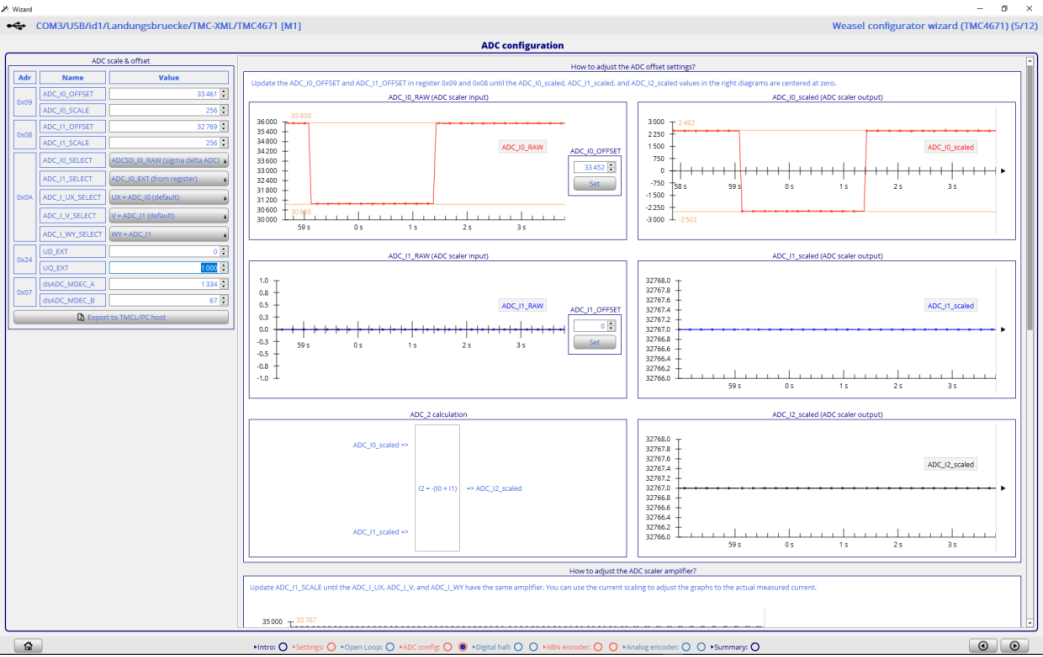Screen dimensions: 1043x657
Task: Click the UQ_EXT name cell
Action: pyautogui.click(x=73, y=268)
